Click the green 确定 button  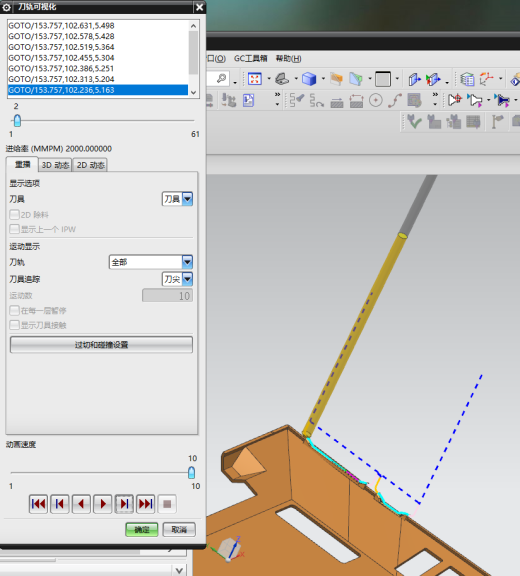142,529
